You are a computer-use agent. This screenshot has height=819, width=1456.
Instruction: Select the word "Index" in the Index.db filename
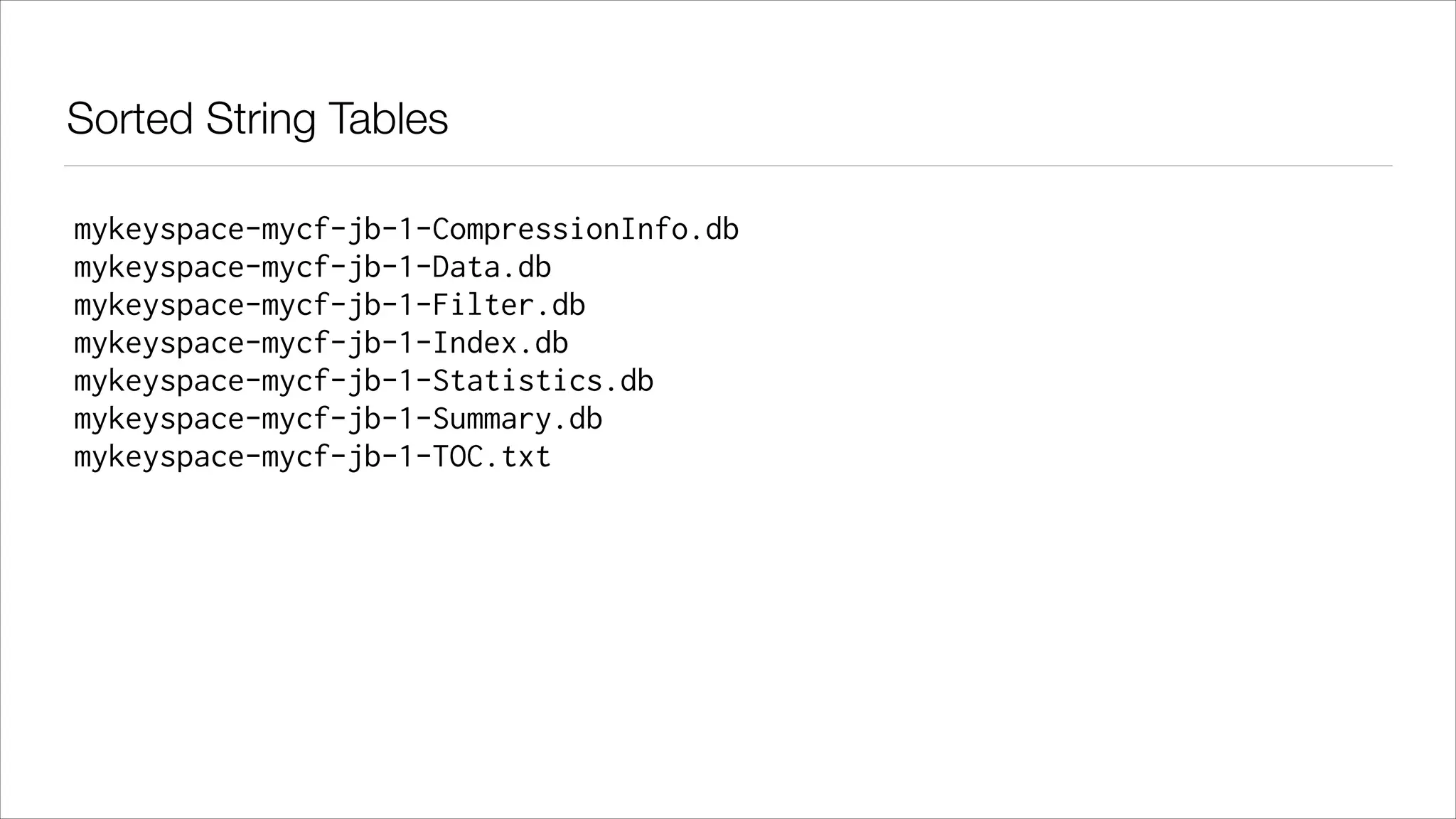(475, 343)
